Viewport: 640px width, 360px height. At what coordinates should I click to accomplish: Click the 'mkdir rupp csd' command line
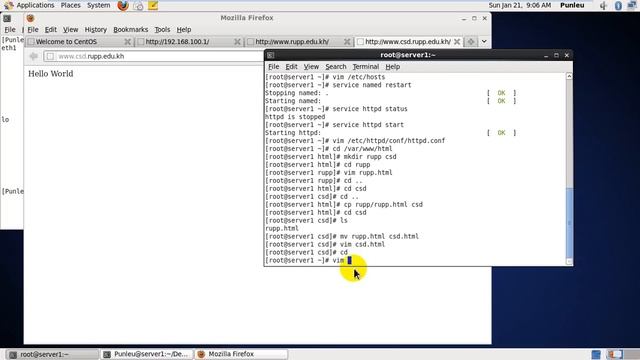[331, 157]
